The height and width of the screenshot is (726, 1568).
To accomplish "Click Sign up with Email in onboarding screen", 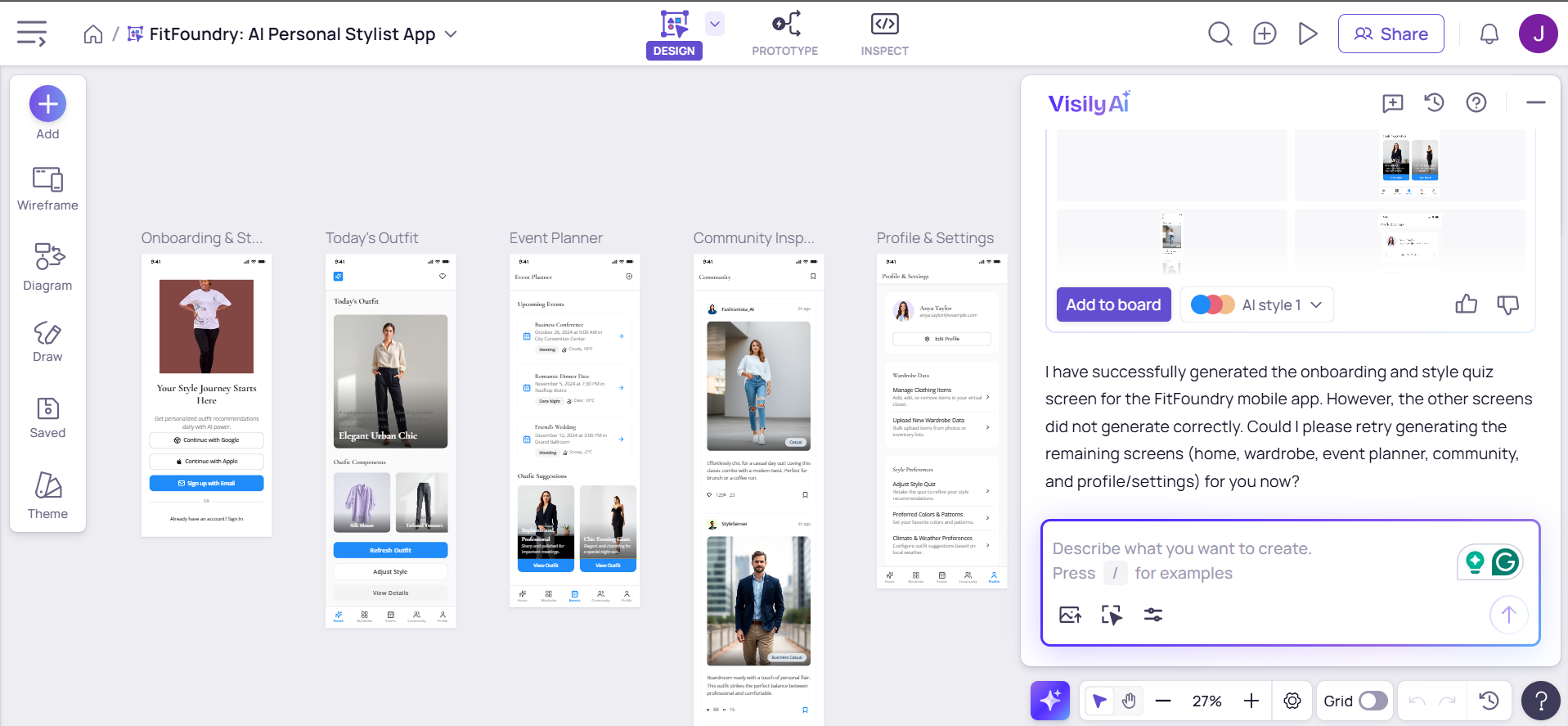I will (x=206, y=483).
